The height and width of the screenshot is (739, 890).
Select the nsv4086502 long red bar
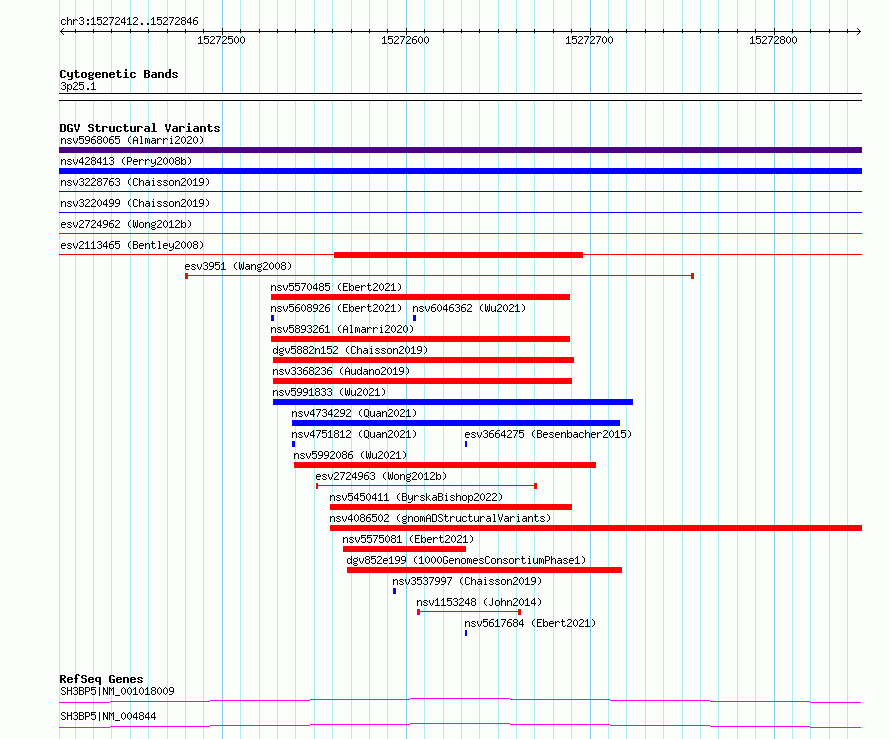[595, 528]
